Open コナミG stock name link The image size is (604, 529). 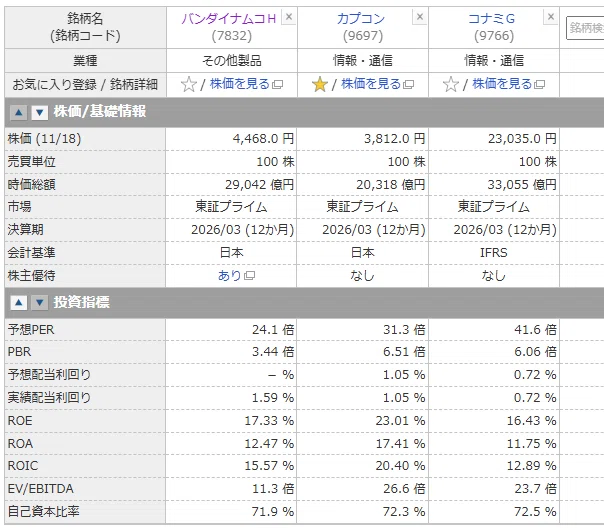492,19
